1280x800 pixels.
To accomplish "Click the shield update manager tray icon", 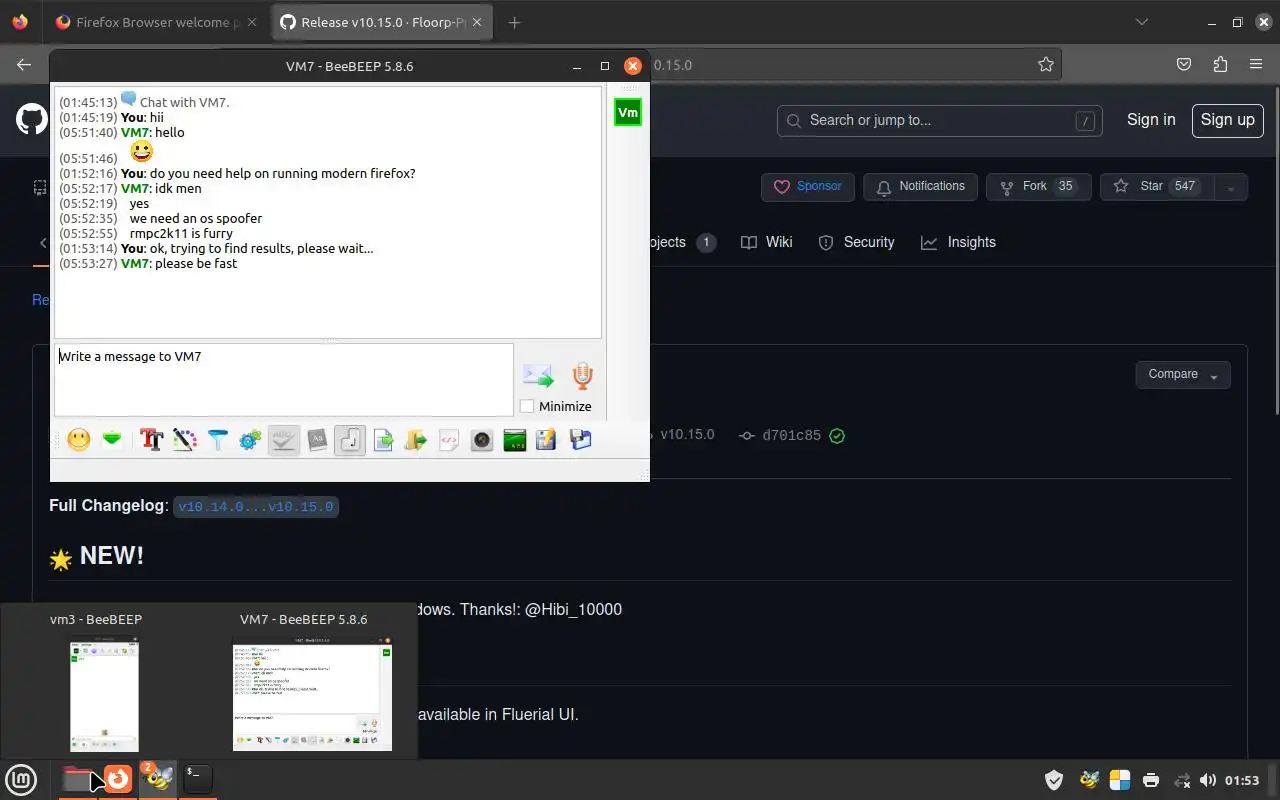I will [x=1054, y=780].
